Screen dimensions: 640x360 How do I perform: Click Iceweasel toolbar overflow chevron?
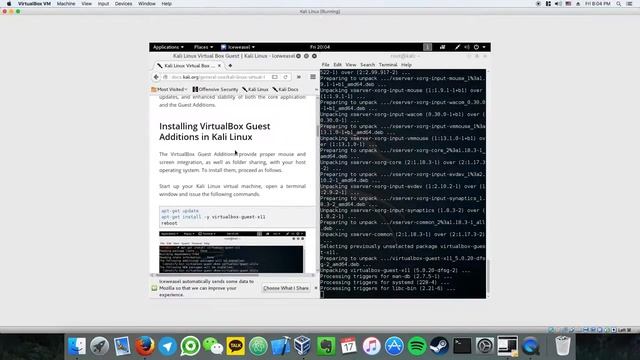[299, 77]
